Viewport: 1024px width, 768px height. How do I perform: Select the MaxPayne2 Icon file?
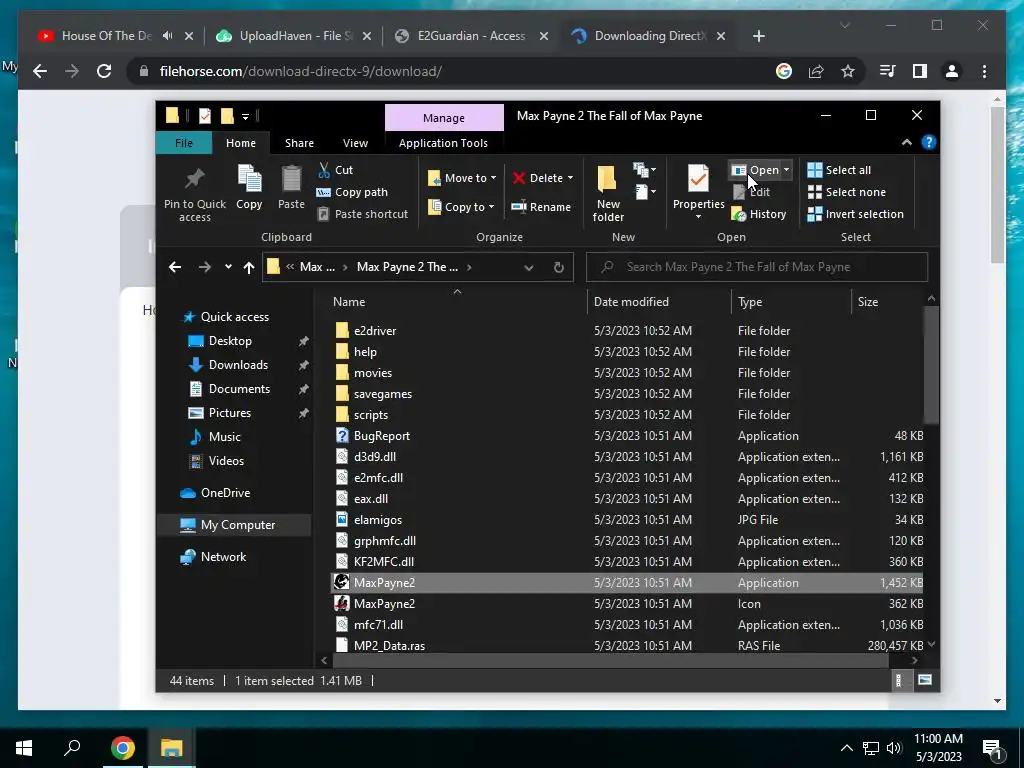[384, 603]
